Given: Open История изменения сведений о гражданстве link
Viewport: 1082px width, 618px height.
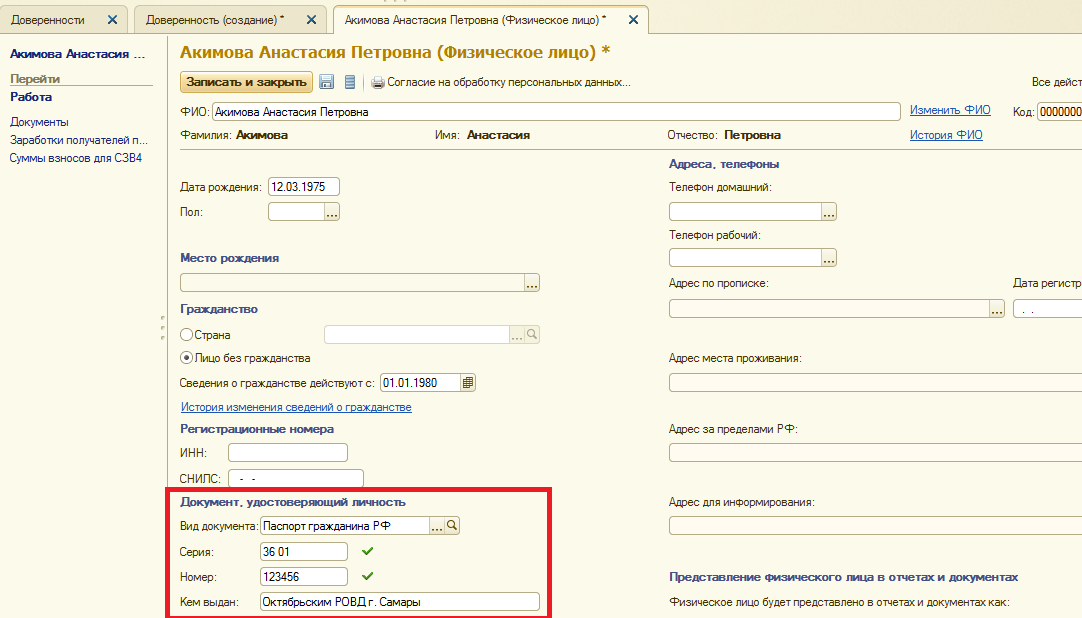Looking at the screenshot, I should 296,407.
